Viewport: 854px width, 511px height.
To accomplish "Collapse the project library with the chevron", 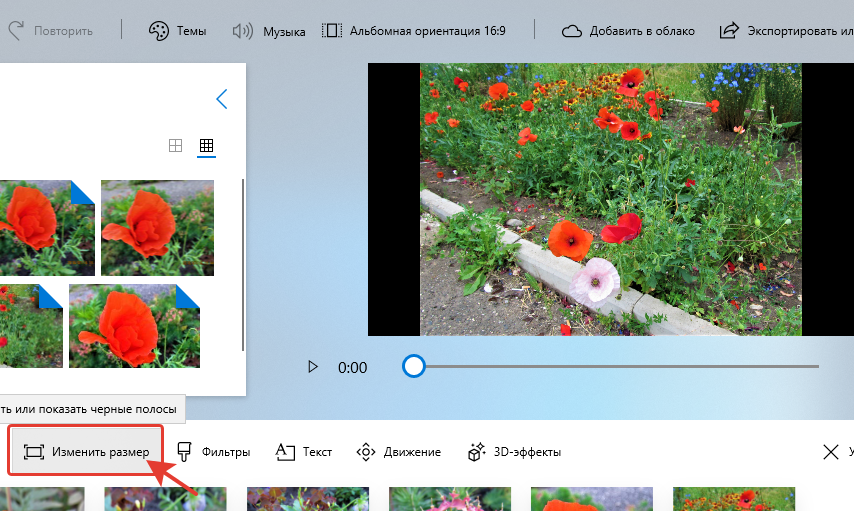I will point(222,99).
